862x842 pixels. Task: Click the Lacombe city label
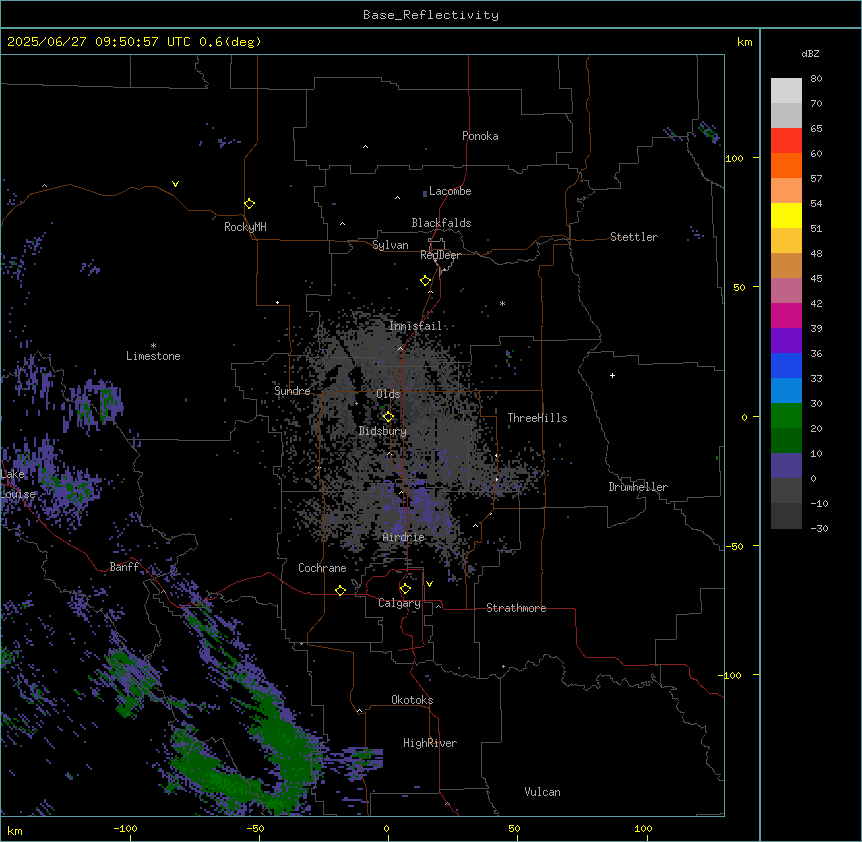click(x=450, y=191)
